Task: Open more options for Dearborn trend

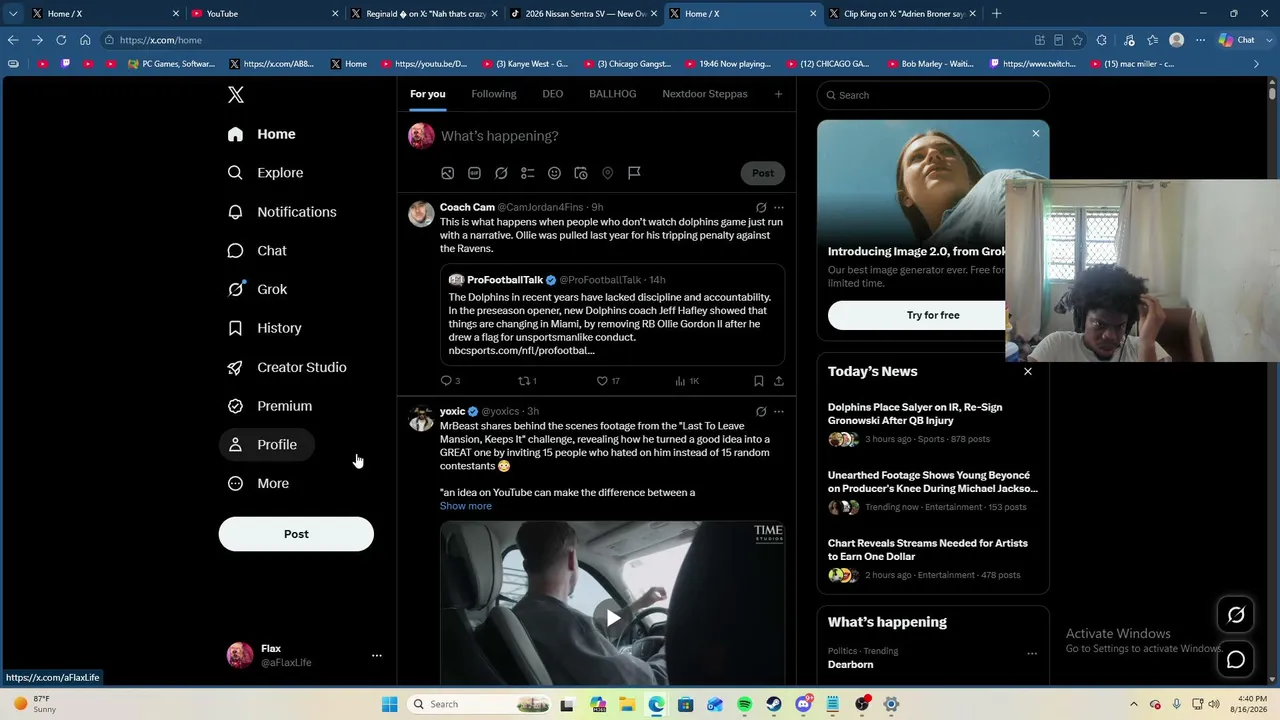Action: (1032, 654)
